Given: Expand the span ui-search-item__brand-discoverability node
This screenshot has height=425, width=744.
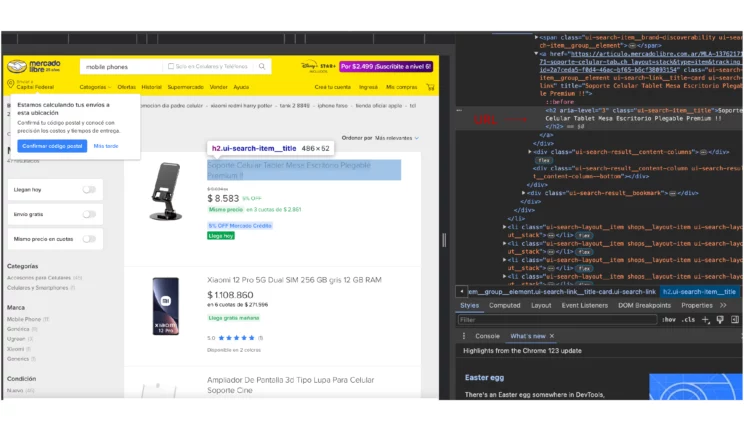Looking at the screenshot, I should 536,37.
